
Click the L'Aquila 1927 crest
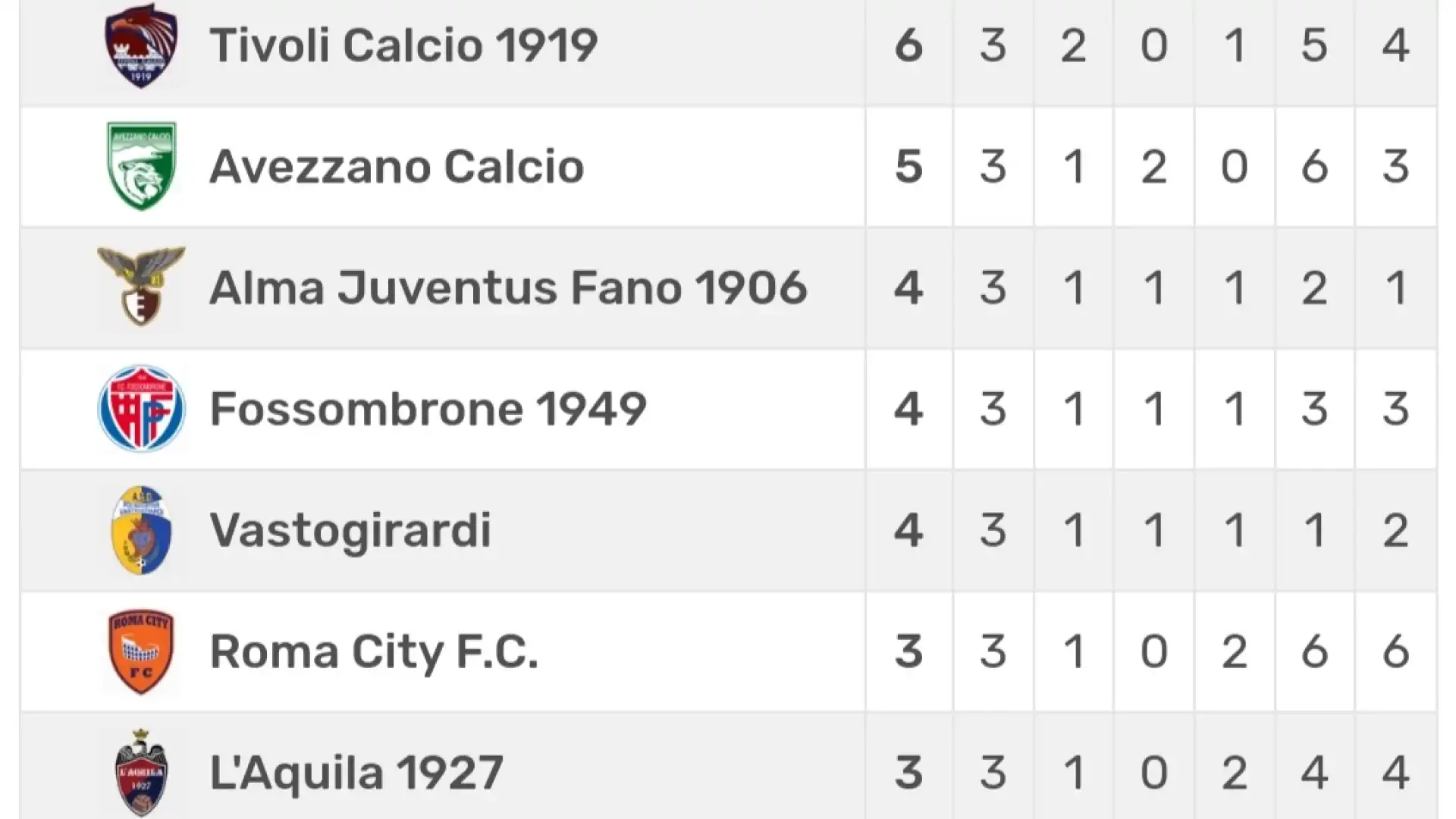[x=141, y=773]
